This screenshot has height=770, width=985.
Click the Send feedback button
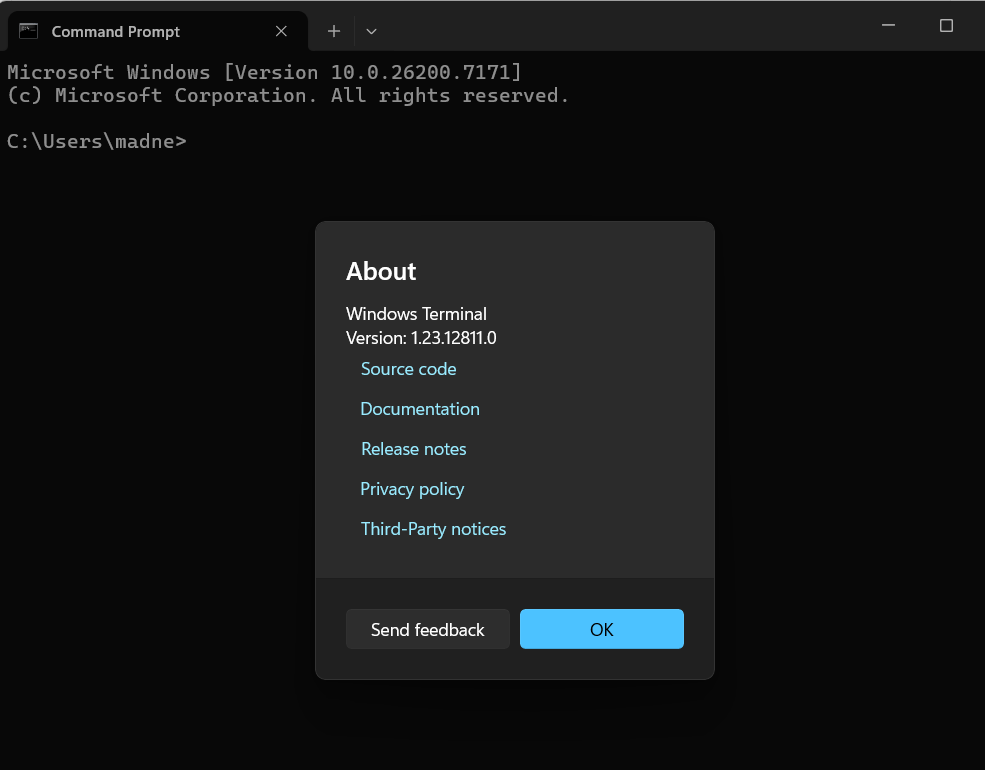click(427, 629)
